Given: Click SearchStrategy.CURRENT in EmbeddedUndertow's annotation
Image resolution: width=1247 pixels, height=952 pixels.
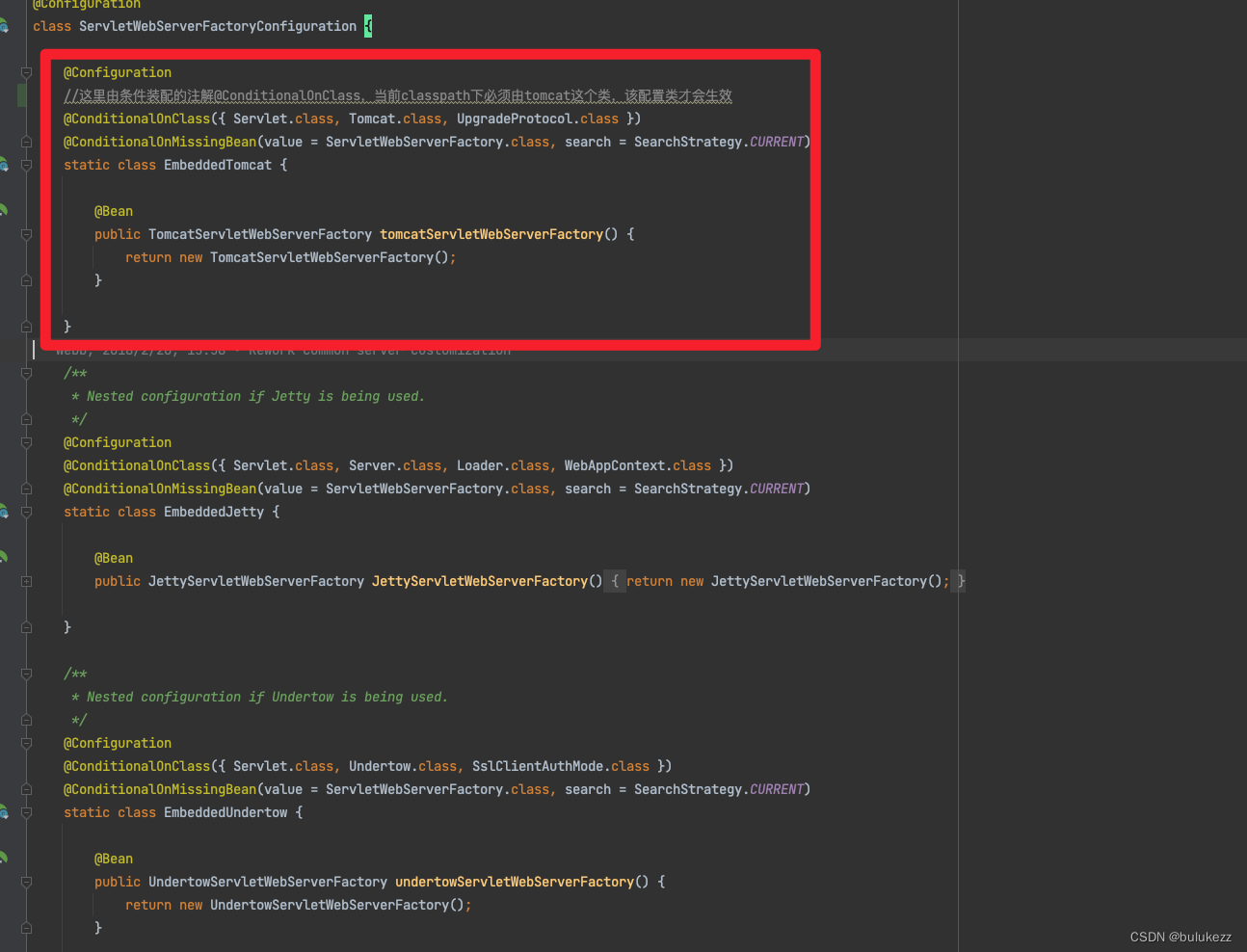Looking at the screenshot, I should [719, 789].
